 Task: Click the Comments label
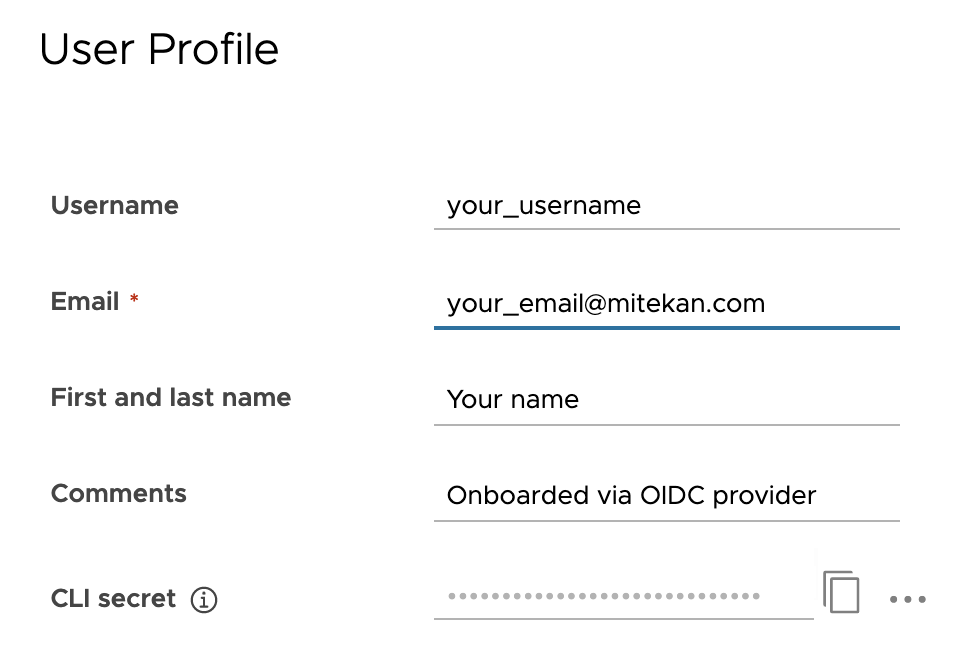(119, 494)
